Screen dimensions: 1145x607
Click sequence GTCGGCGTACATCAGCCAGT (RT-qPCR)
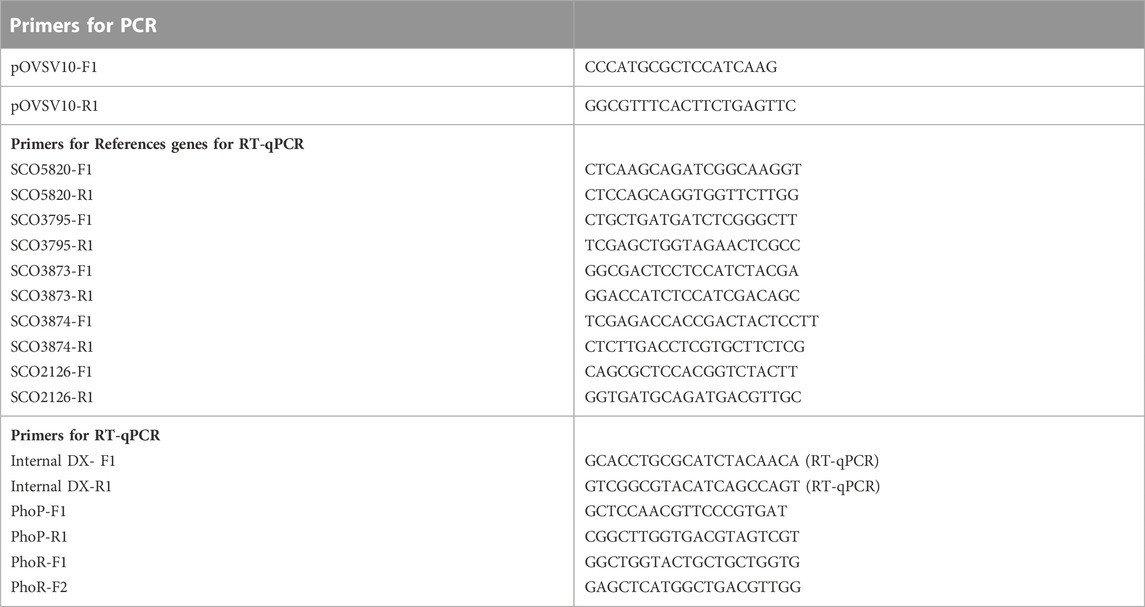732,486
